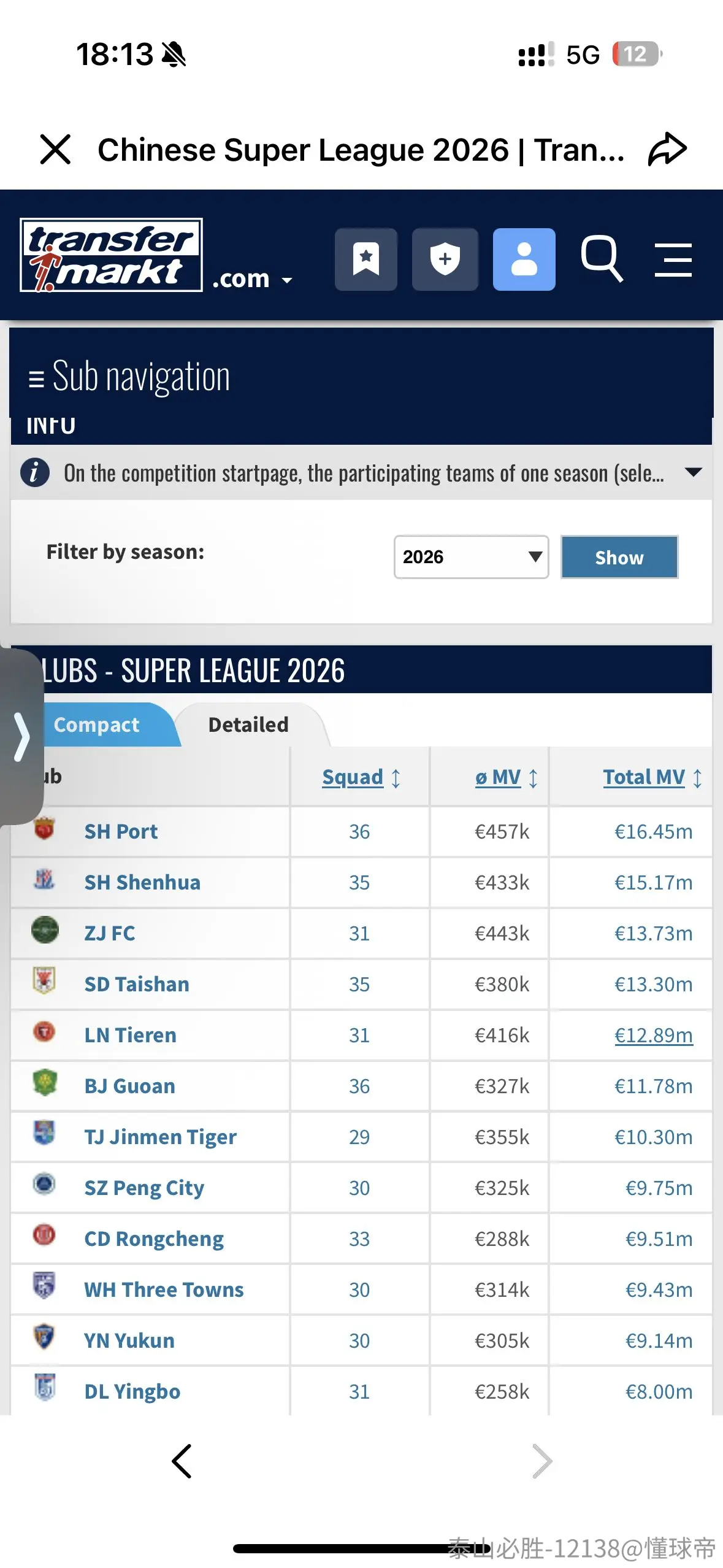Screen dimensions: 723x1568
Task: Expand the info text disclosure arrow
Action: pos(693,472)
